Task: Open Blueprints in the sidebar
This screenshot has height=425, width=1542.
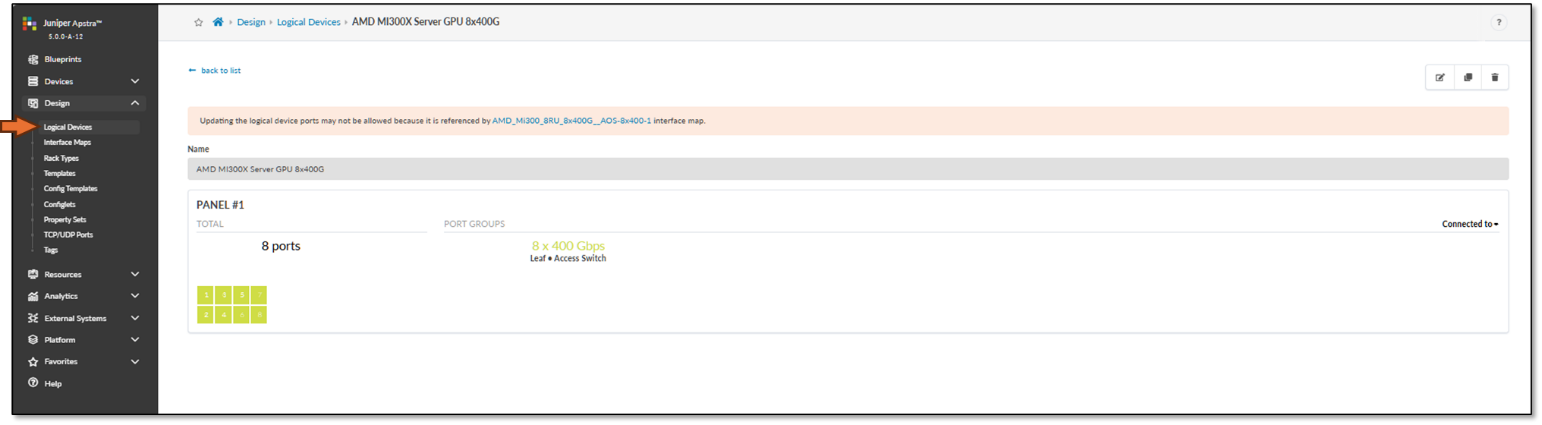Action: click(x=62, y=59)
